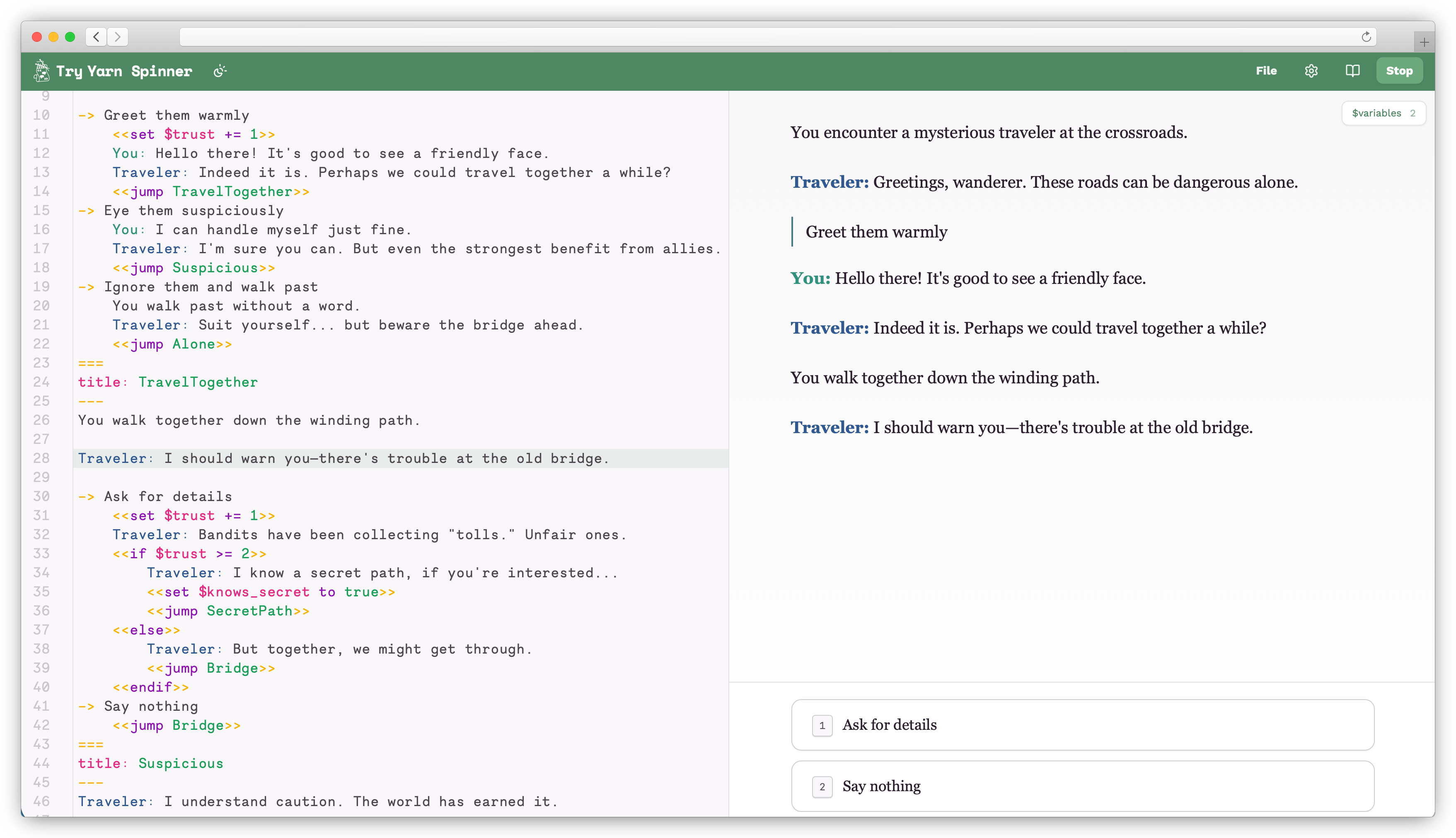This screenshot has width=1456, height=838.
Task: Click the '<<endif>>' code line
Action: coord(151,687)
